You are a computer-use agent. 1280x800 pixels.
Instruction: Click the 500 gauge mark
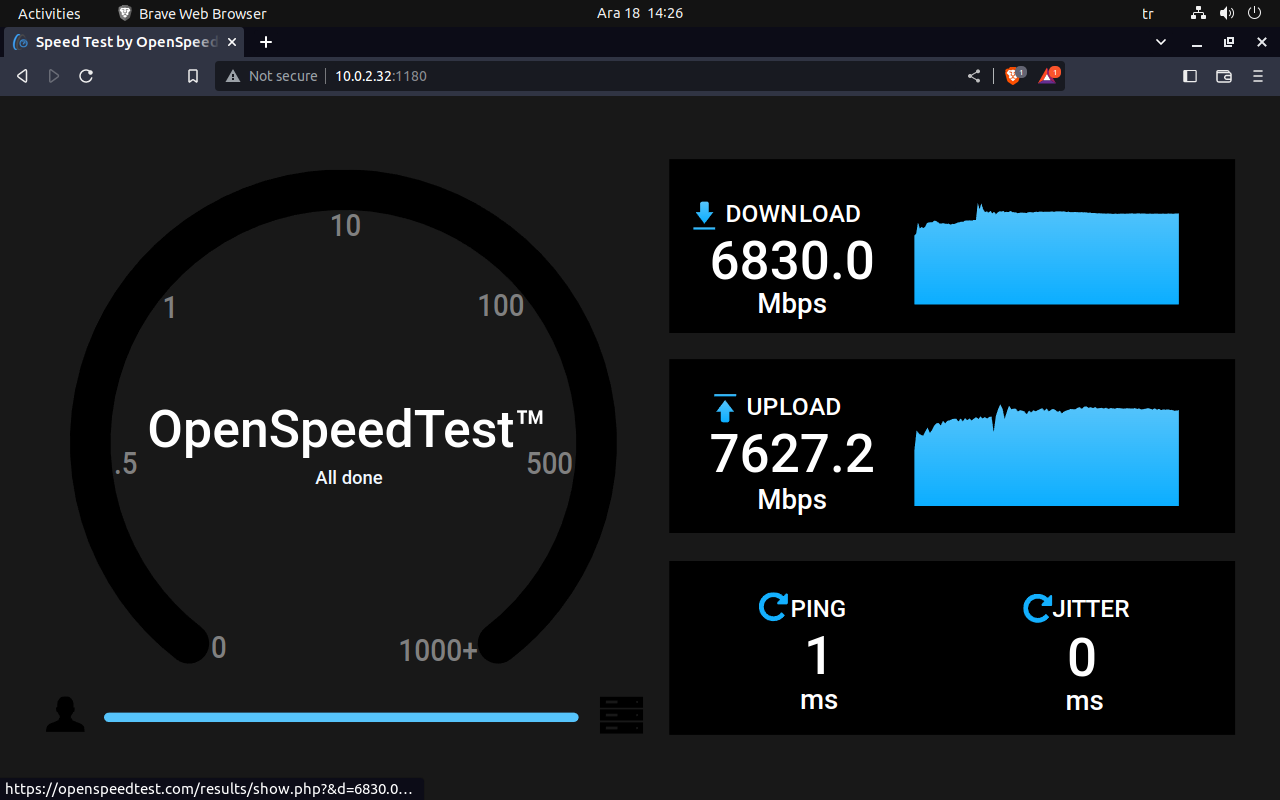[550, 463]
